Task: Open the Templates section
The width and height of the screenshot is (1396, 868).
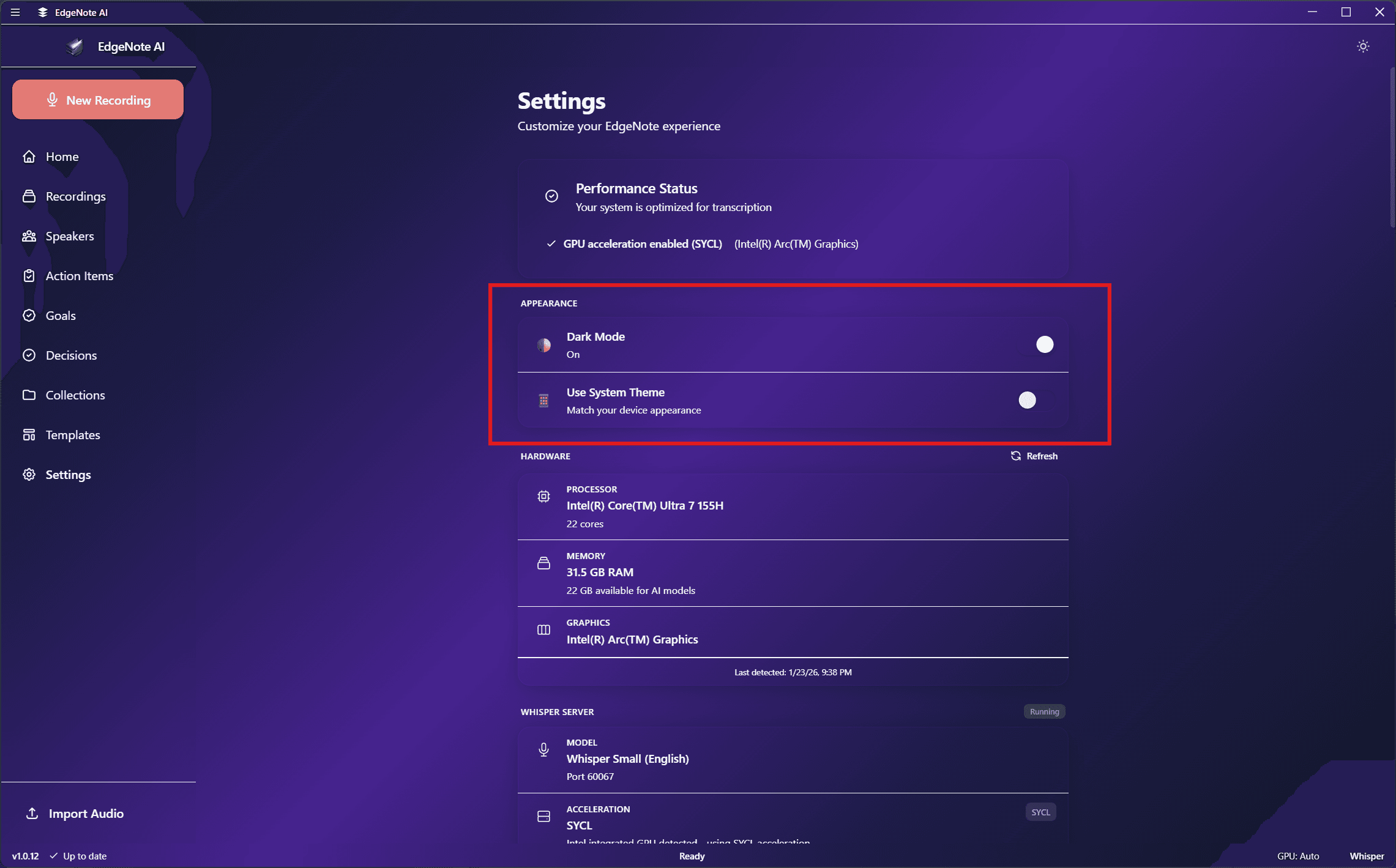Action: click(73, 434)
